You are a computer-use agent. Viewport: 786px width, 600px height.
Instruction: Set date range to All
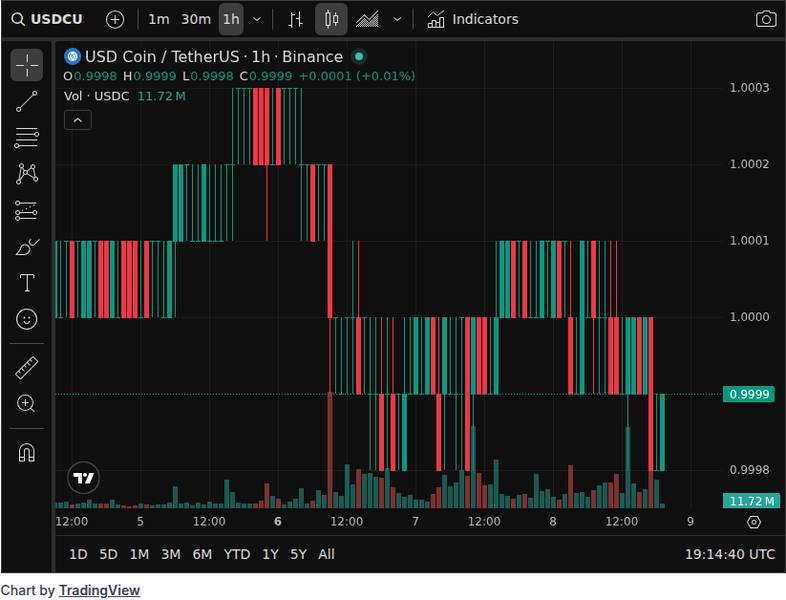[326, 554]
